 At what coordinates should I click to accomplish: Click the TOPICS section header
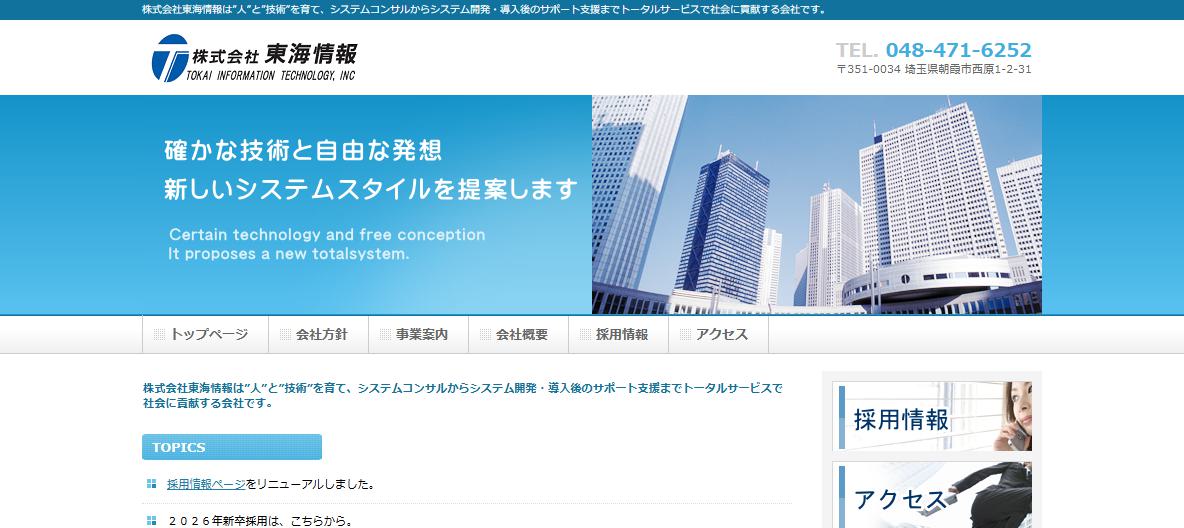[x=232, y=447]
